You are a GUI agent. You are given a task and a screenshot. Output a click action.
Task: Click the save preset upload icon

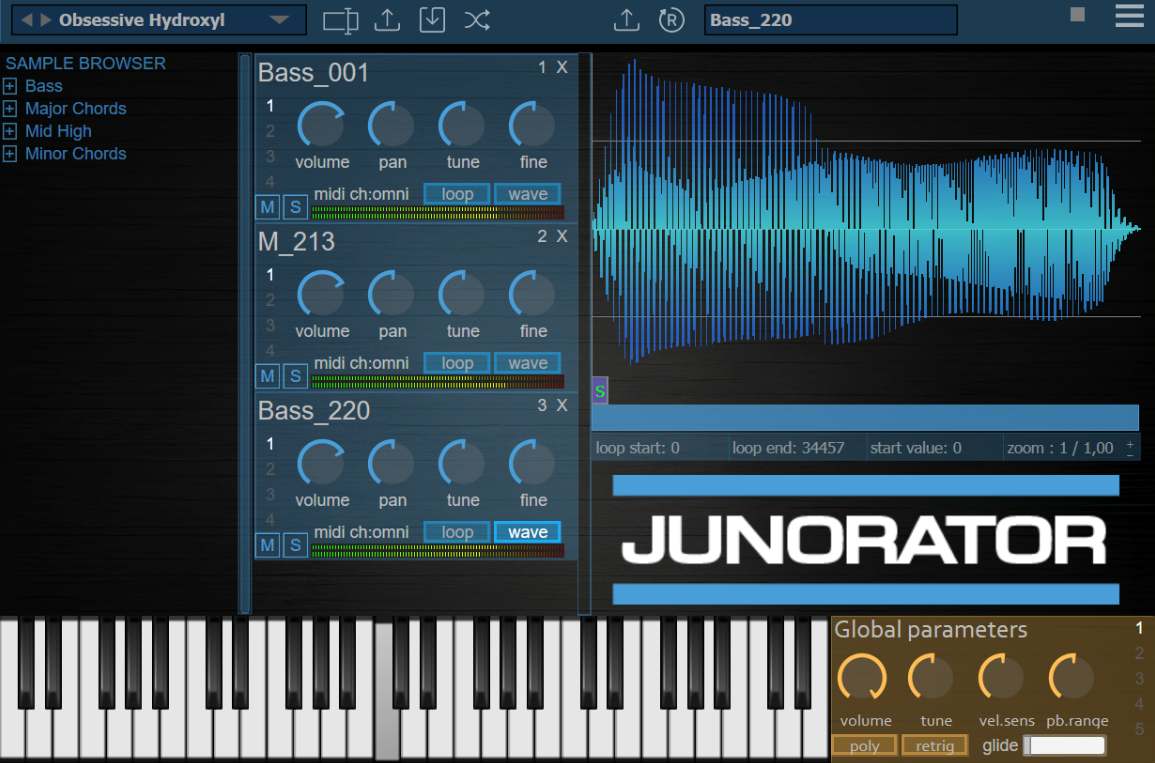point(387,18)
